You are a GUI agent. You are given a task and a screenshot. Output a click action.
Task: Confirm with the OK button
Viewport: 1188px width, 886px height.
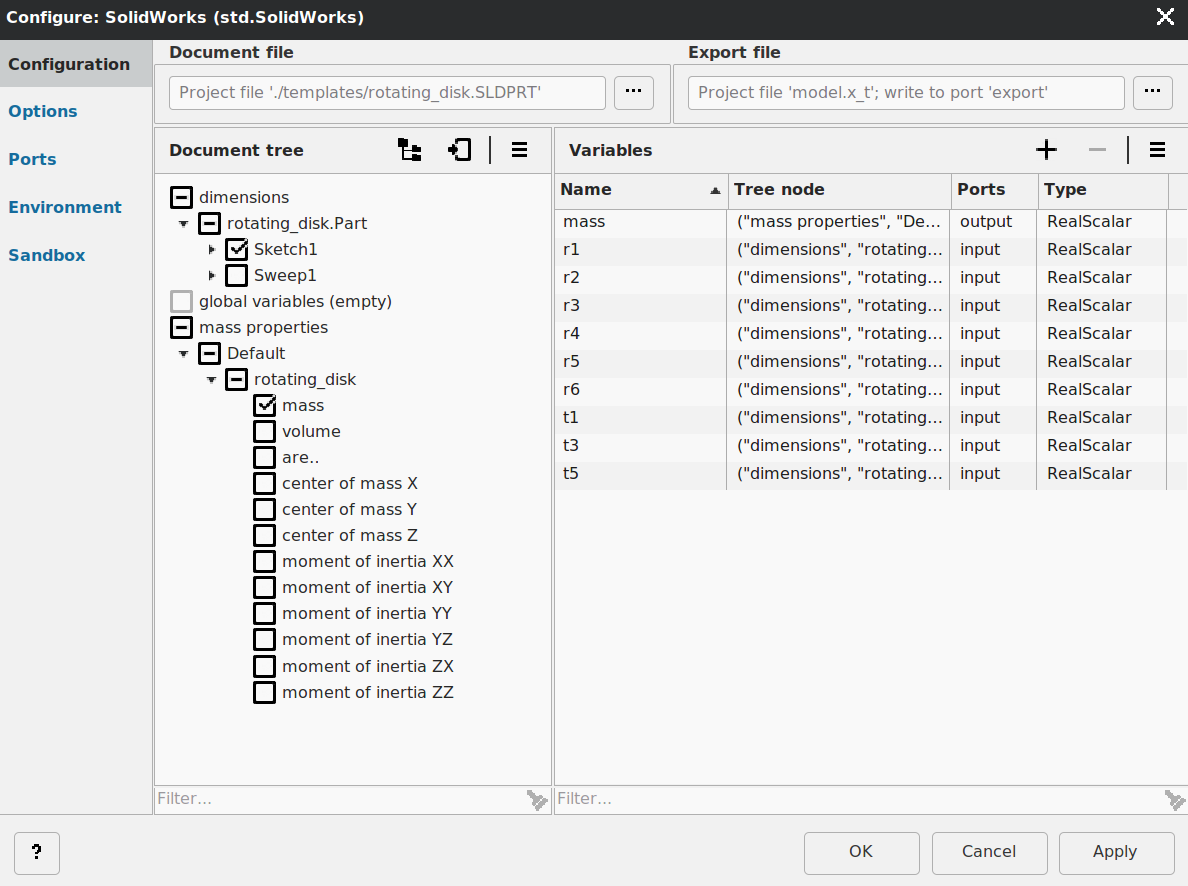(861, 853)
